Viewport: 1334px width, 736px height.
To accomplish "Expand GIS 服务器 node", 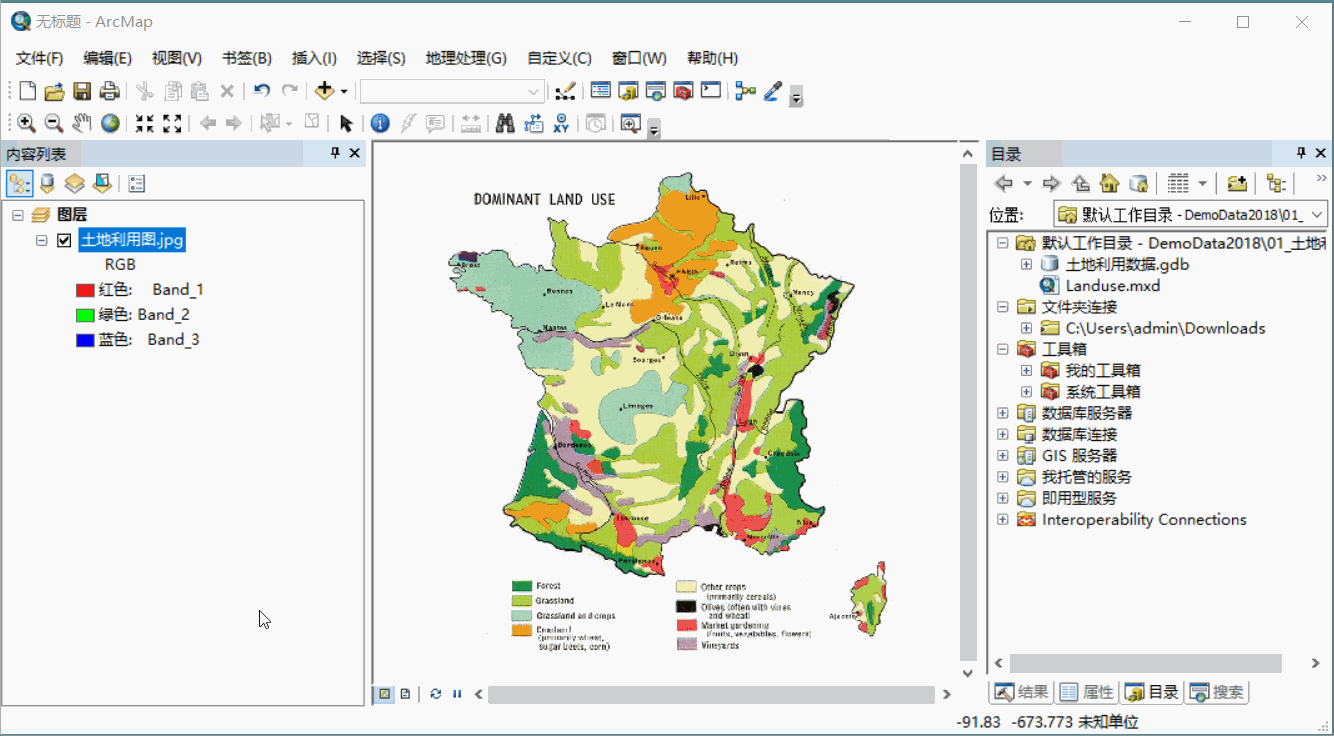I will point(1003,455).
